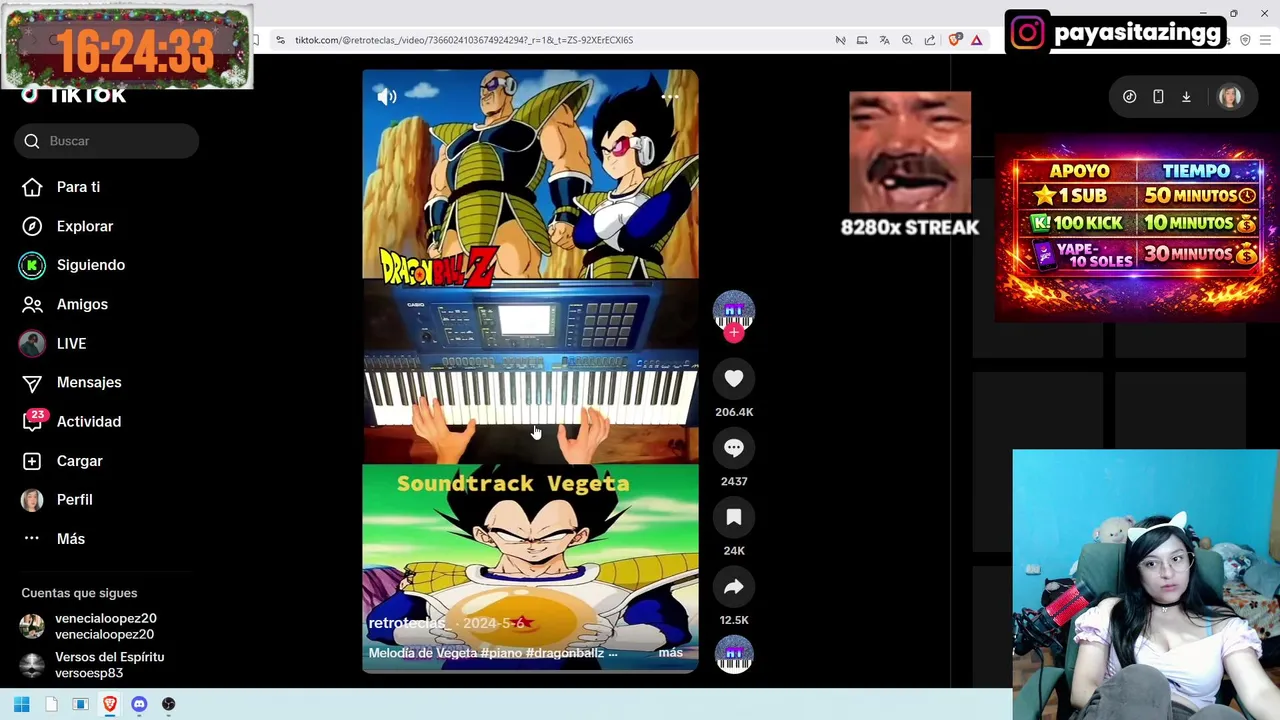Follow retroteclas with the red plus button
This screenshot has width=1280, height=720.
pyautogui.click(x=734, y=333)
